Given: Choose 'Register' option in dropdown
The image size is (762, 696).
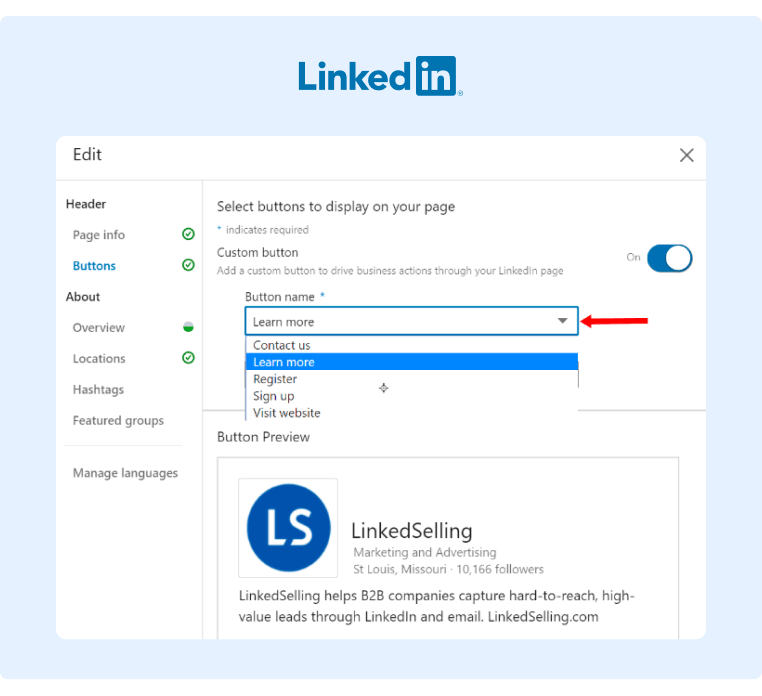Looking at the screenshot, I should click(x=275, y=379).
